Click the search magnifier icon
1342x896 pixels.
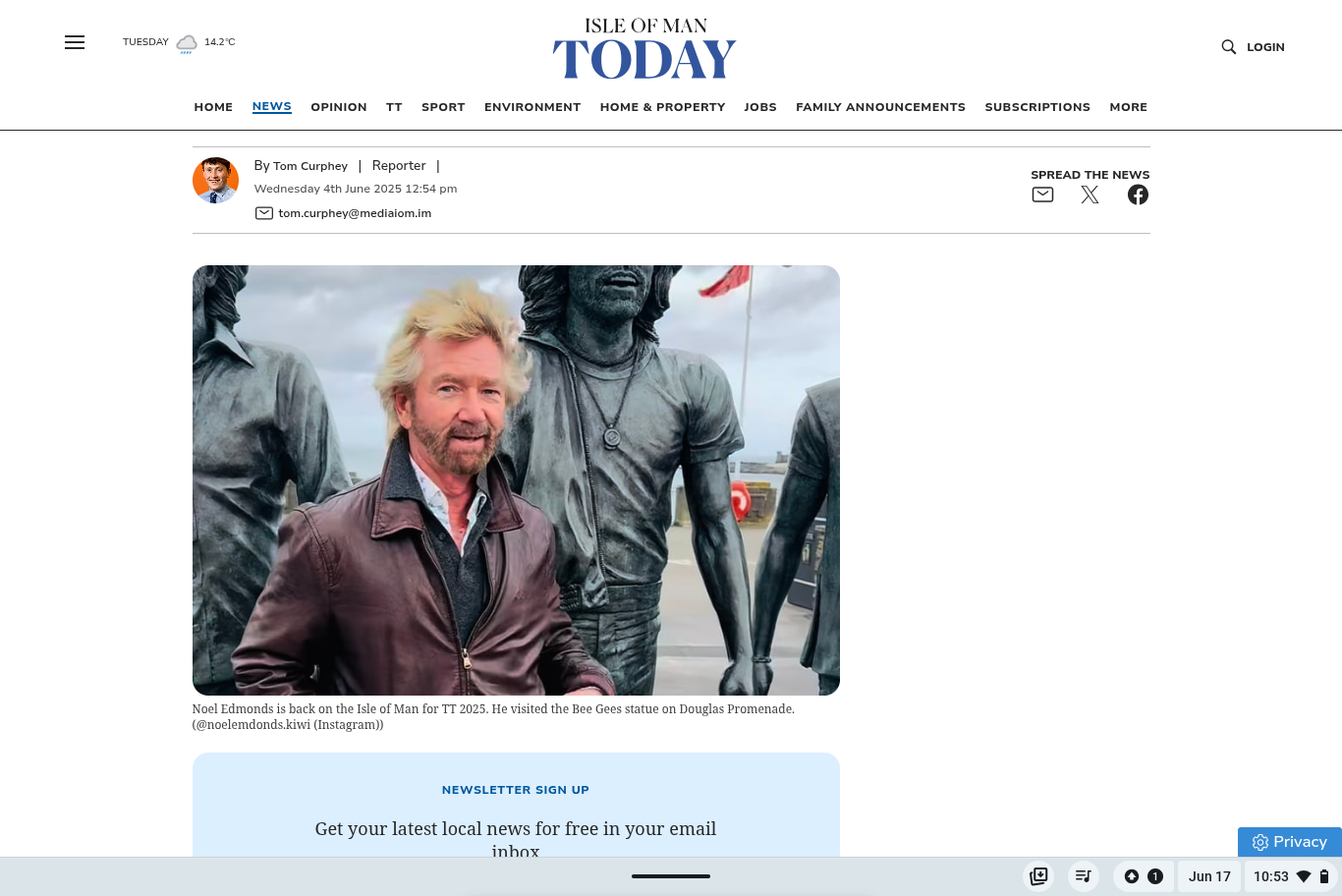click(x=1228, y=47)
